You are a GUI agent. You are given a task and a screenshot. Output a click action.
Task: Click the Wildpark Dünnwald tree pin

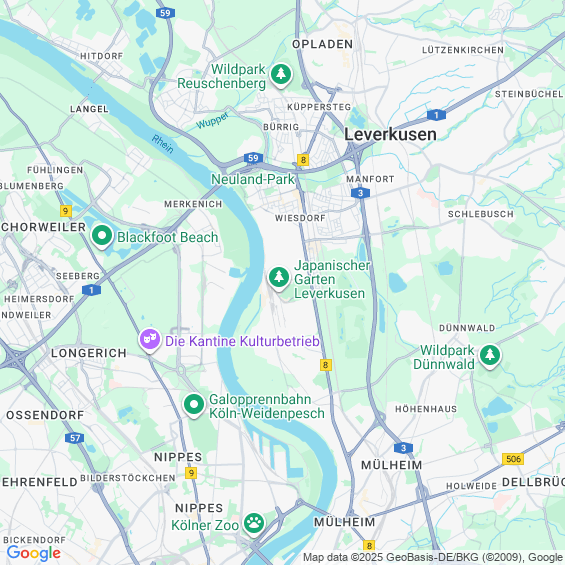(490, 356)
